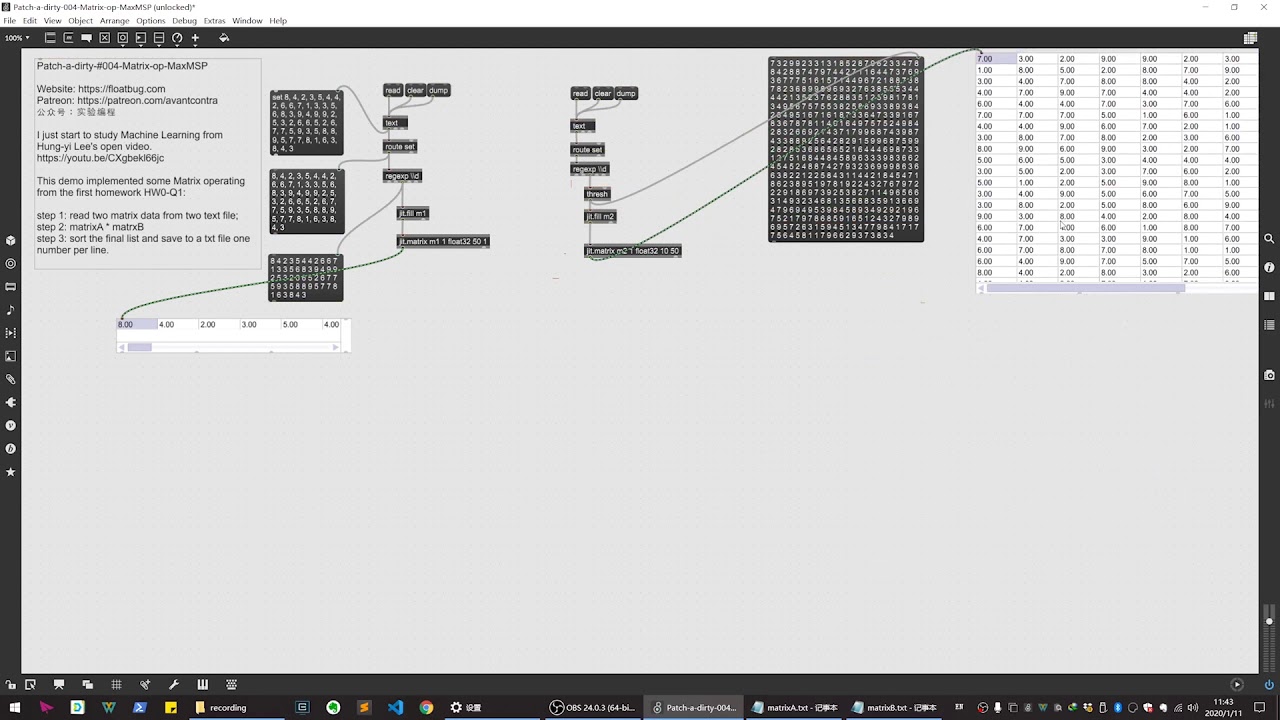The image size is (1280, 720).
Task: Toggle the top-right sidebar grid button
Action: (1250, 38)
